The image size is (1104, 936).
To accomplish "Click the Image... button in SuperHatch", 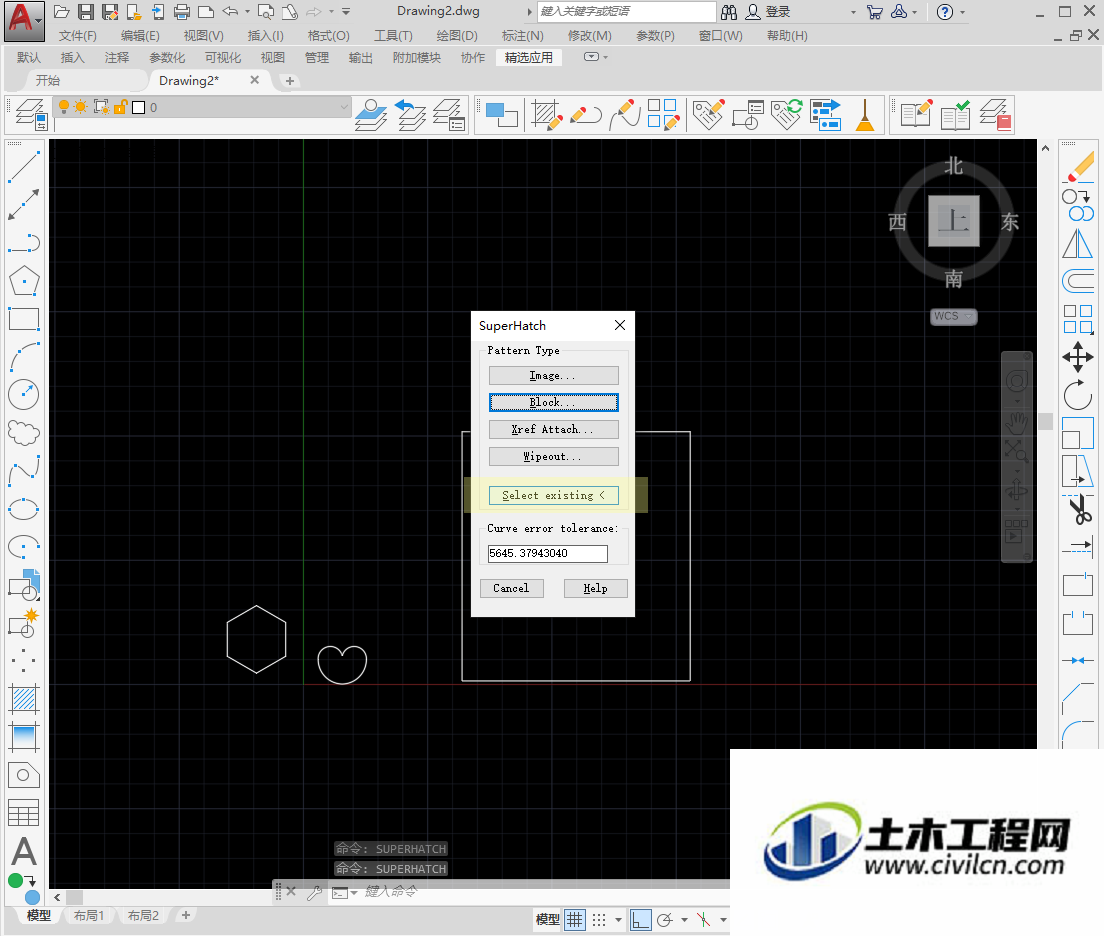I will click(x=553, y=375).
